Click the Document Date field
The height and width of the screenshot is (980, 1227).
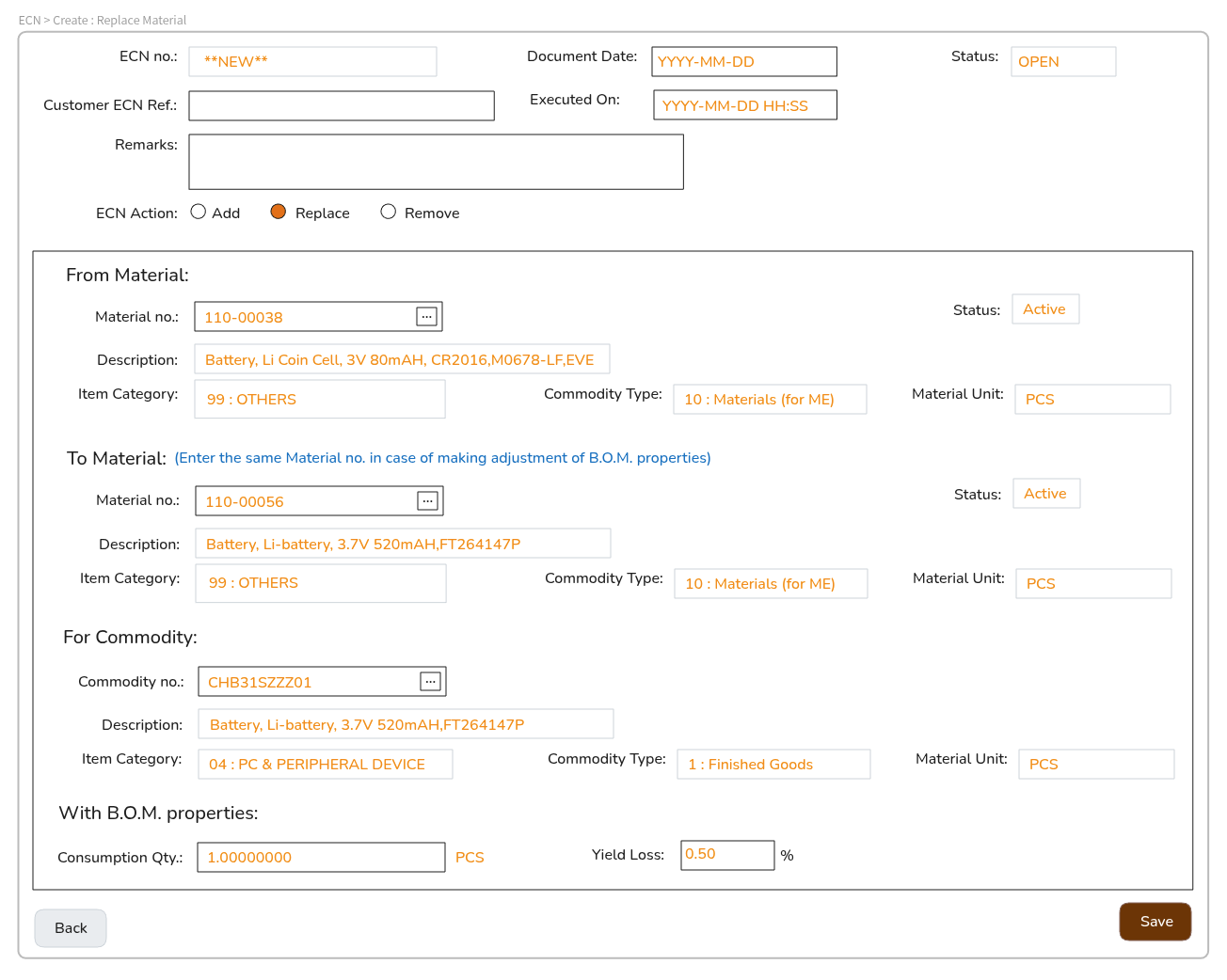[x=744, y=62]
